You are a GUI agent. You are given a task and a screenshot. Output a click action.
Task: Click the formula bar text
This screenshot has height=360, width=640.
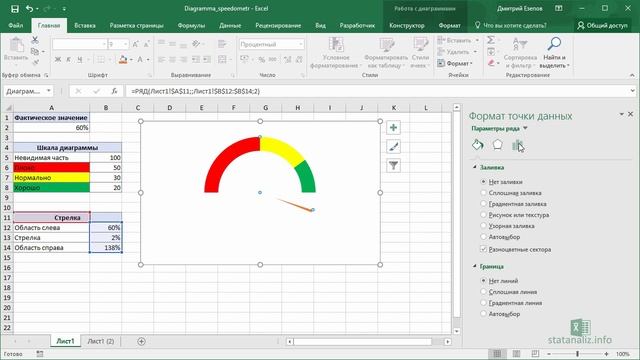coord(196,91)
